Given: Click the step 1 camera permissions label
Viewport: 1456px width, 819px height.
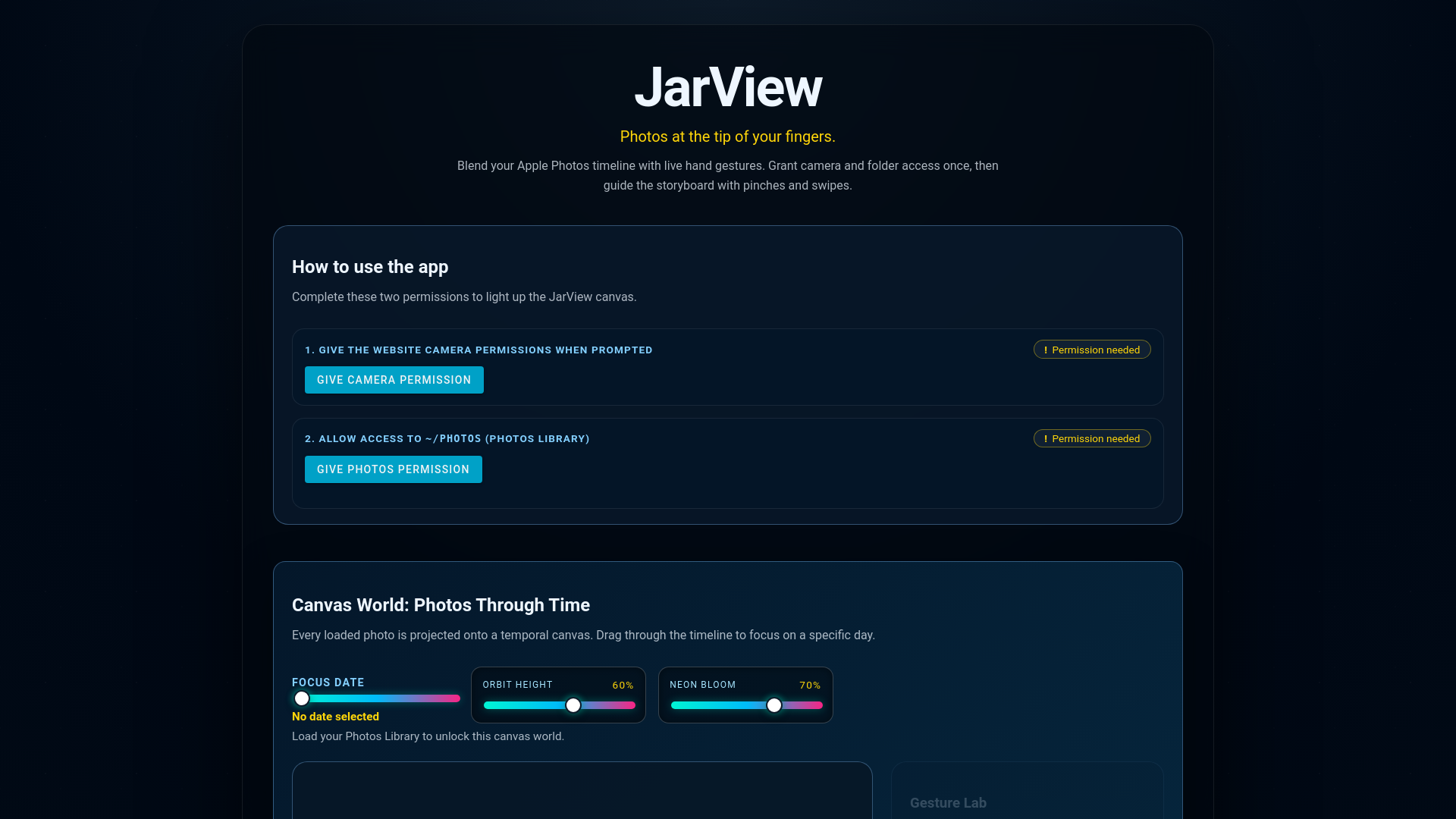Looking at the screenshot, I should pos(479,350).
